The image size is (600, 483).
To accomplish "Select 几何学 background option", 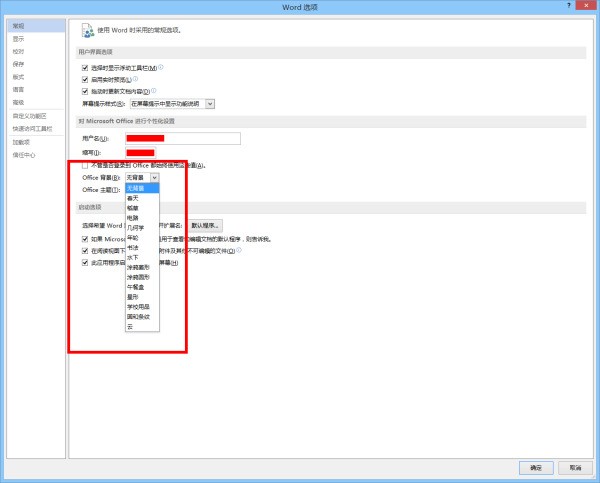I will 142,228.
